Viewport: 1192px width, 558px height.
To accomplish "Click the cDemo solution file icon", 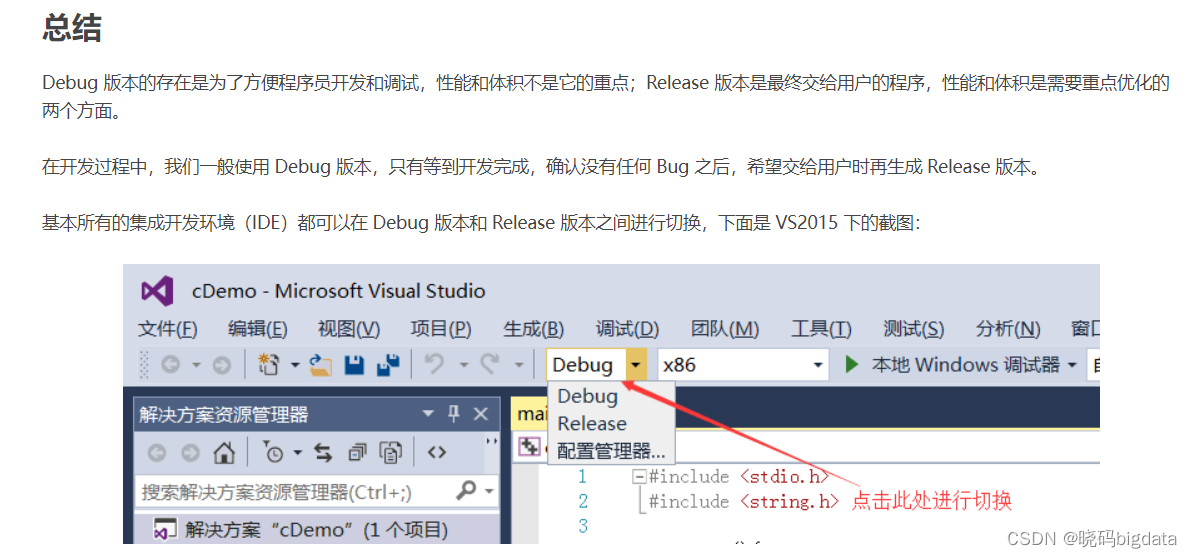I will (163, 530).
